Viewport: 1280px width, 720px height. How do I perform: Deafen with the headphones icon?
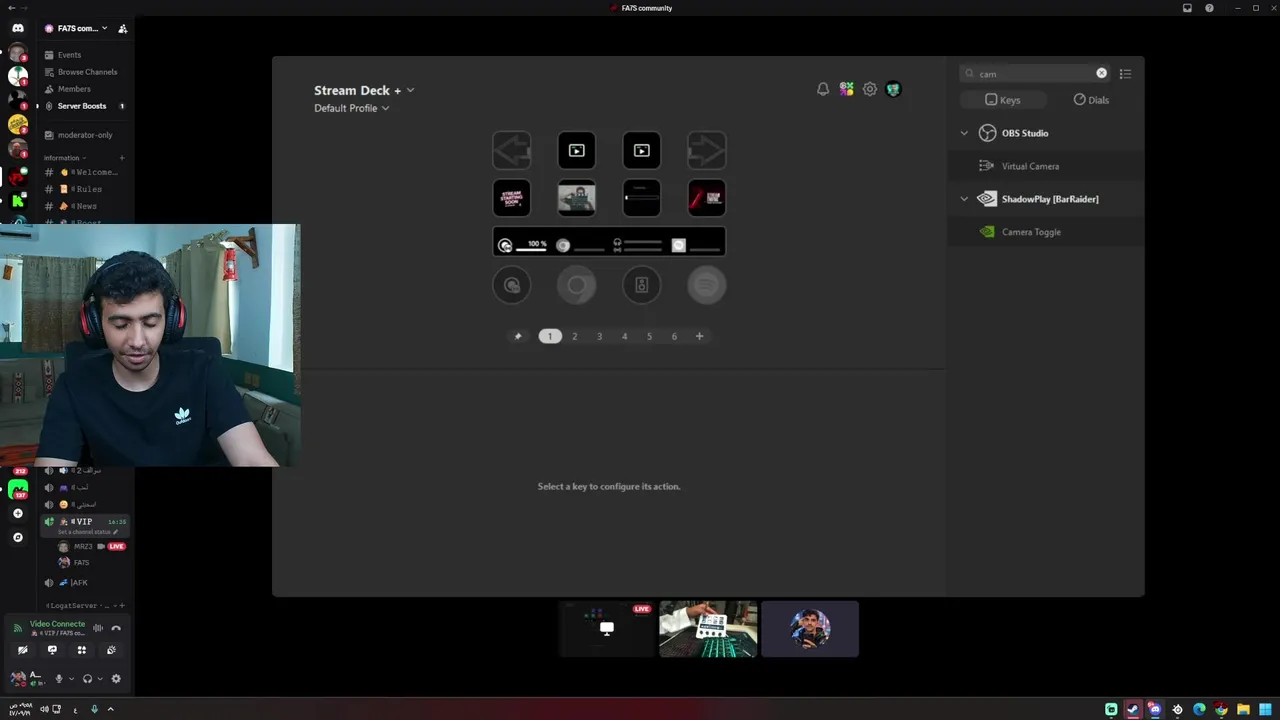point(87,679)
